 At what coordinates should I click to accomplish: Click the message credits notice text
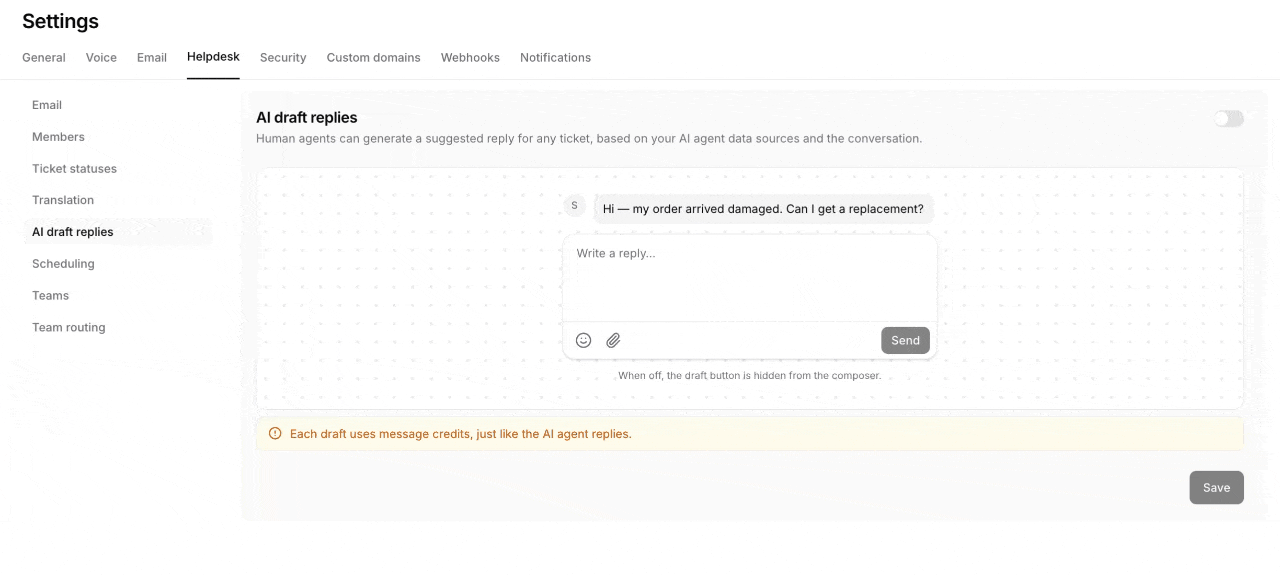click(x=460, y=434)
